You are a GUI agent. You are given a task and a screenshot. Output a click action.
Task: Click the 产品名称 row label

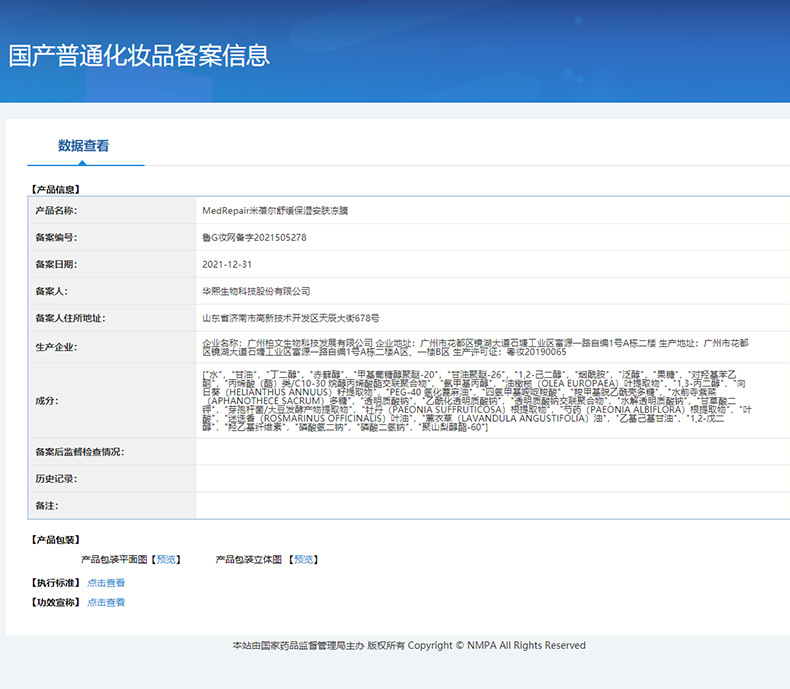[56, 211]
